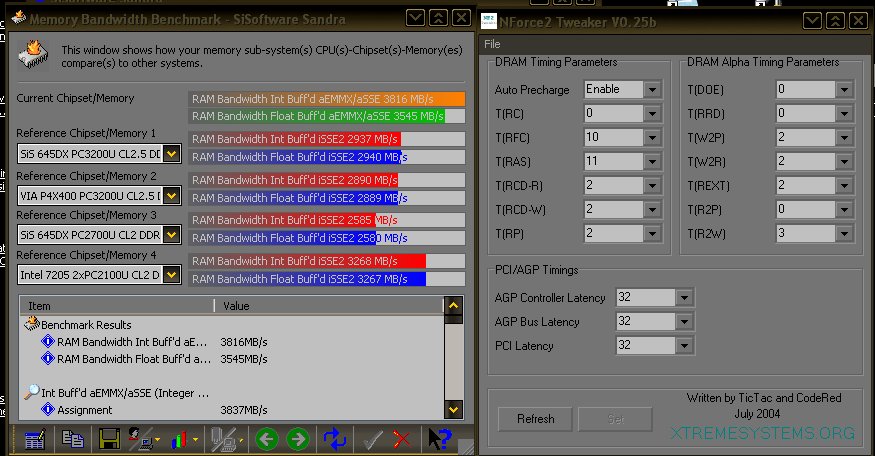Open the user/computer connection dropdown icon
This screenshot has height=456, width=875.
143,439
